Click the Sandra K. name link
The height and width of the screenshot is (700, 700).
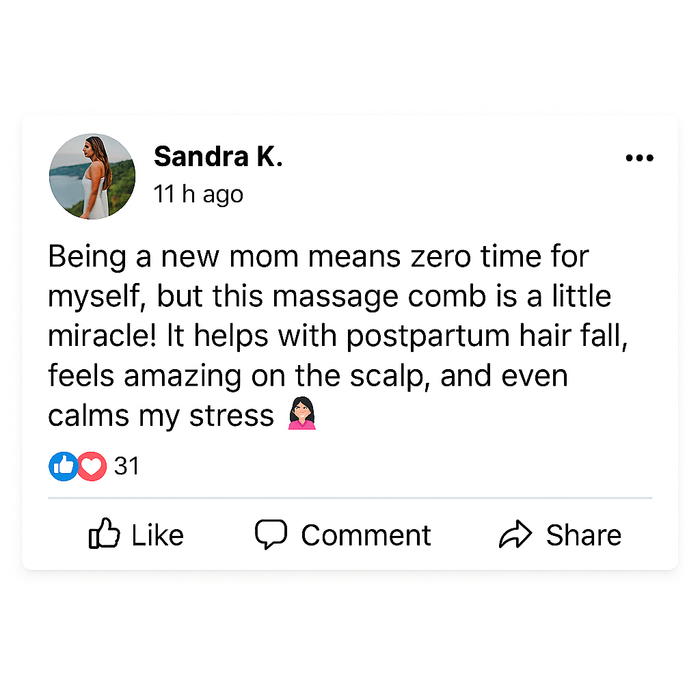218,157
